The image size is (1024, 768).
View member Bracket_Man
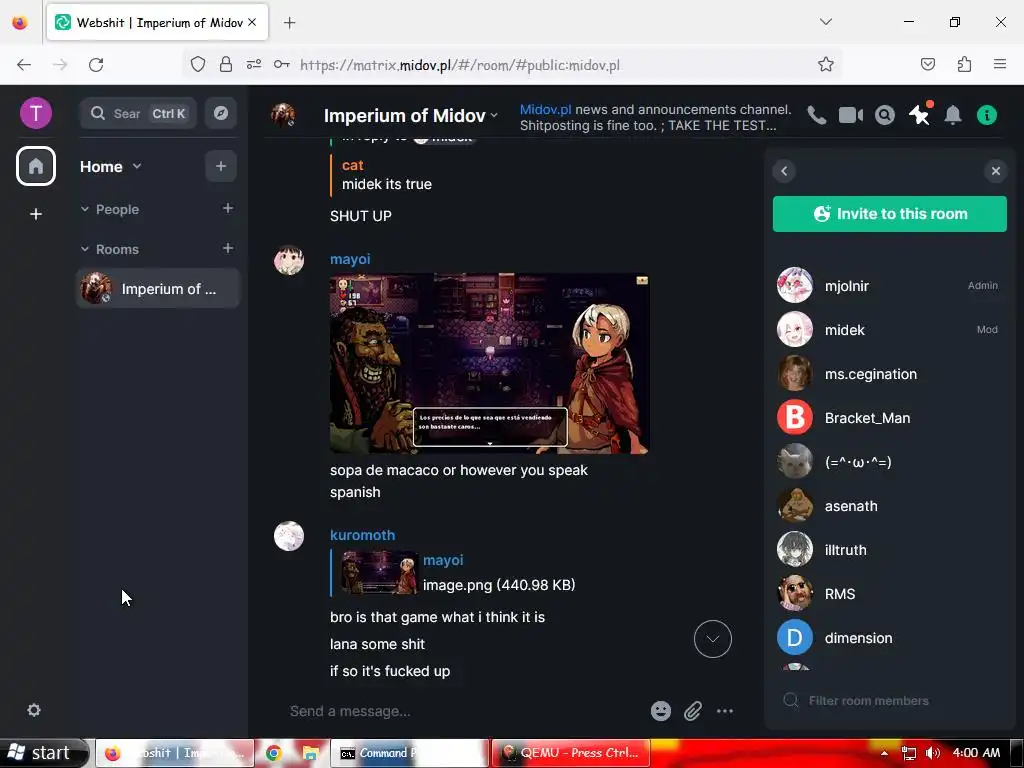(x=889, y=417)
